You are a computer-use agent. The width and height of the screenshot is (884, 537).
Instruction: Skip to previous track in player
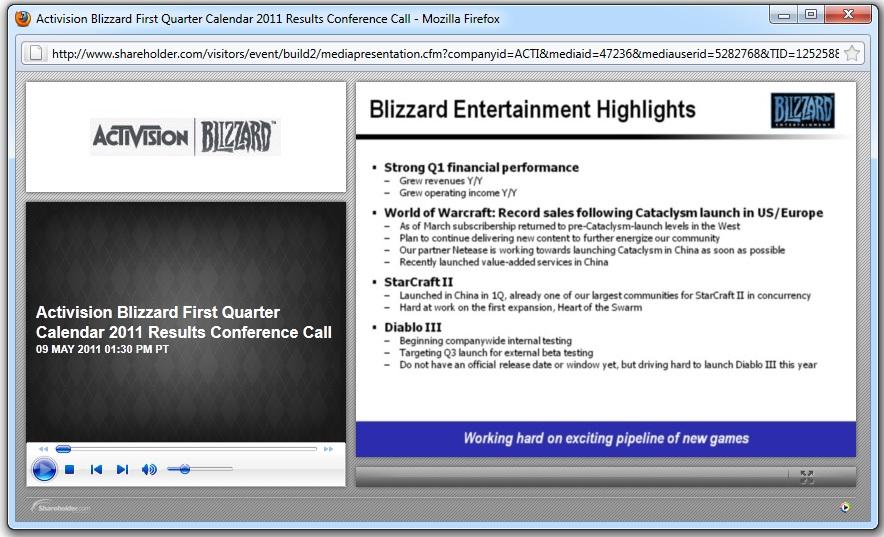point(96,469)
